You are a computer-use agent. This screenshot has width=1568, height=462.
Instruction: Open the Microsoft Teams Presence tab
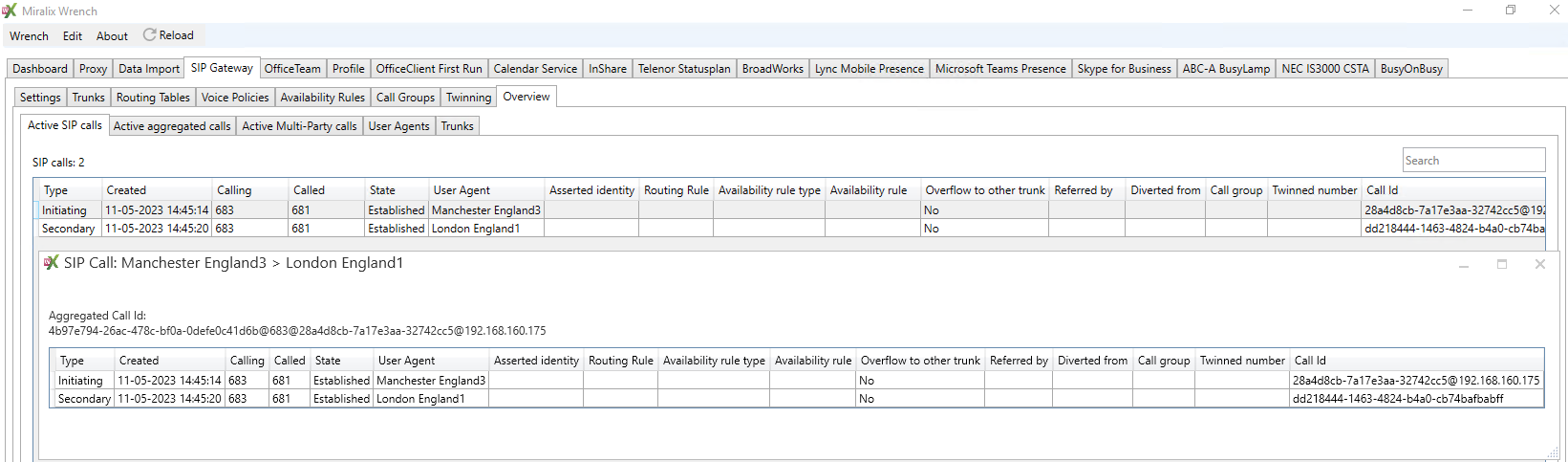(1000, 69)
